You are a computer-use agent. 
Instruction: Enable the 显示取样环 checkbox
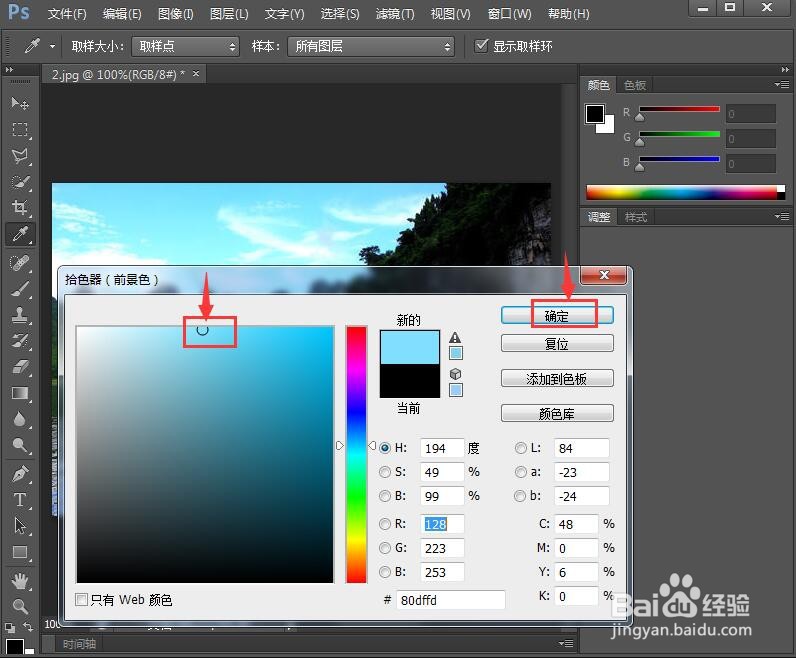481,46
